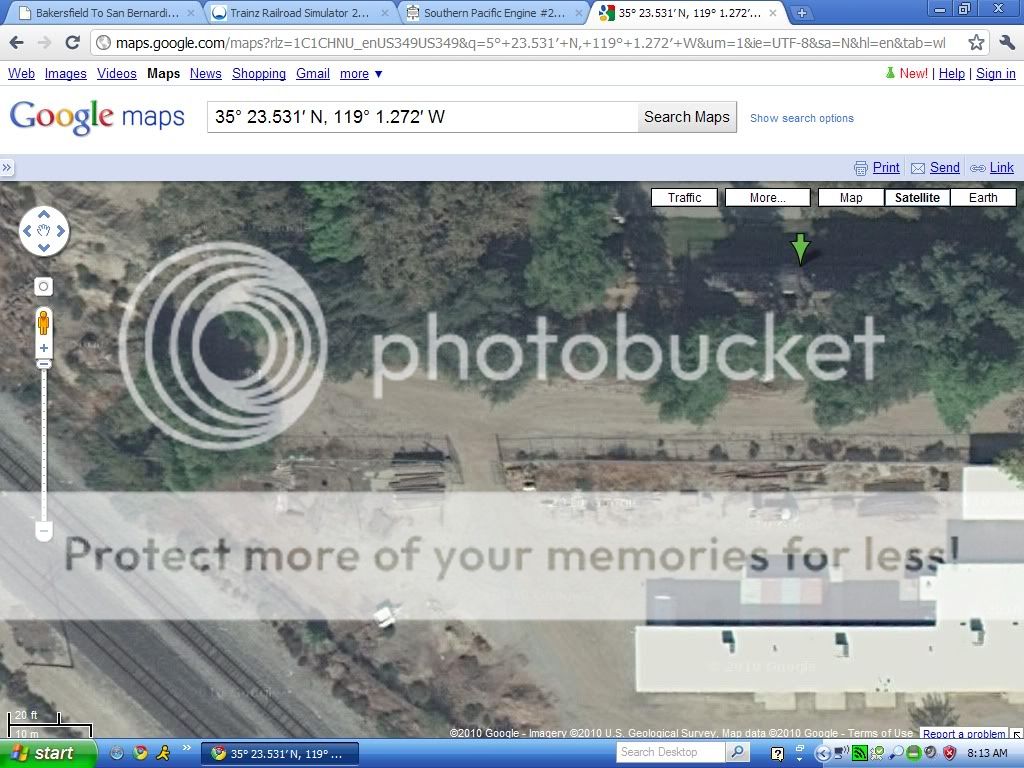
Task: Launch AIM from the Quick Launch bar
Action: (x=163, y=753)
